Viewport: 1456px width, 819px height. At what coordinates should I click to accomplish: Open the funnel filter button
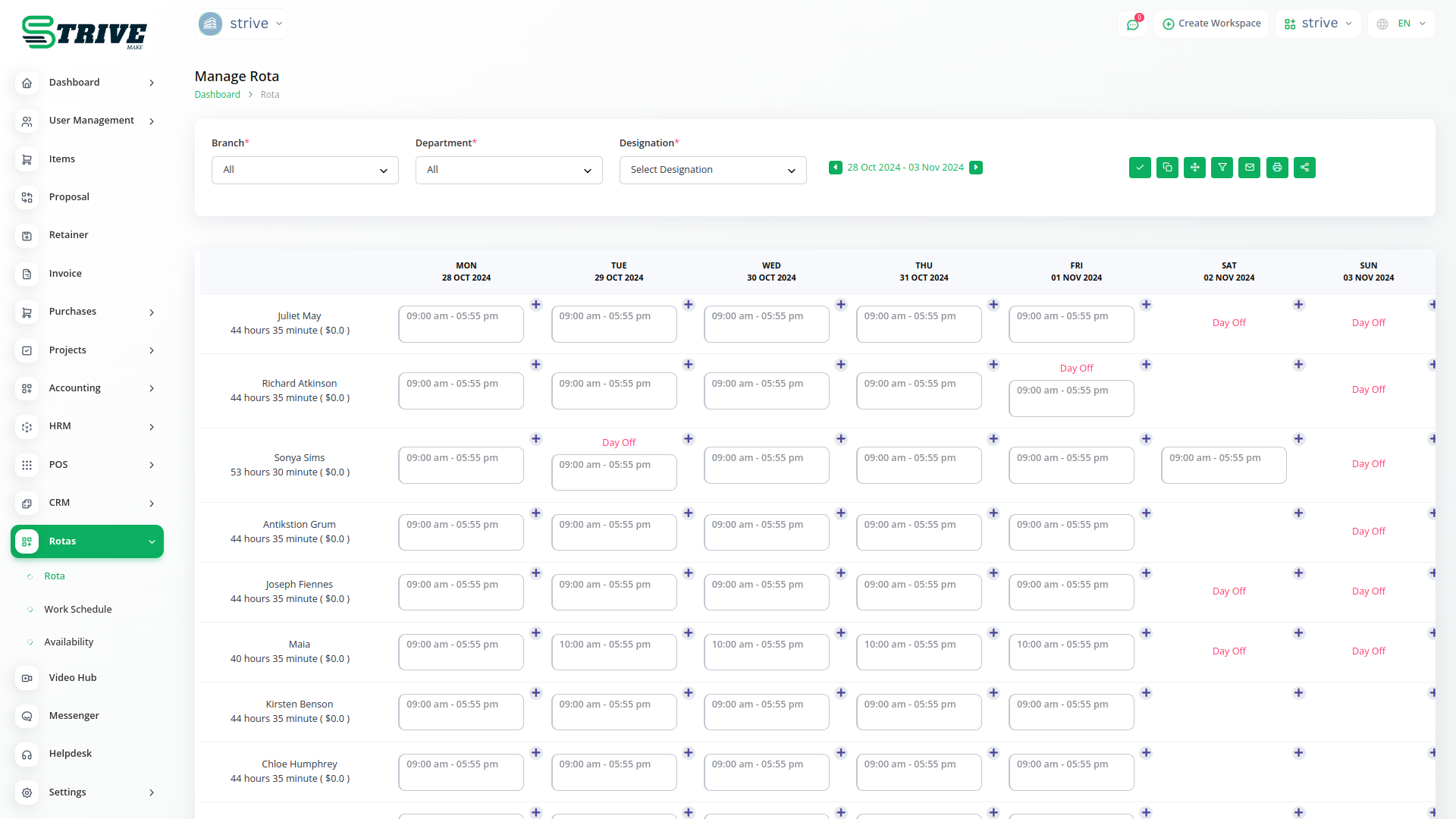(1222, 168)
